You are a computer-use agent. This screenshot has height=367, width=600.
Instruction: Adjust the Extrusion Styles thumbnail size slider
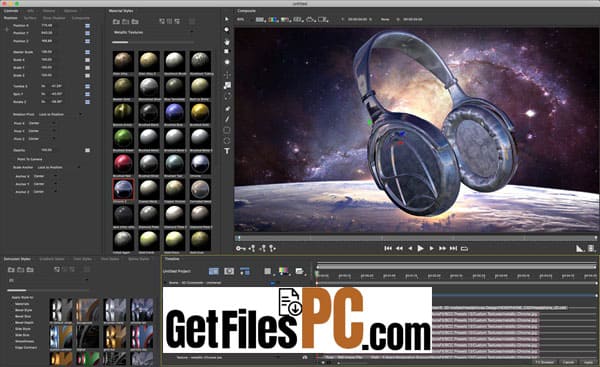(x=46, y=290)
